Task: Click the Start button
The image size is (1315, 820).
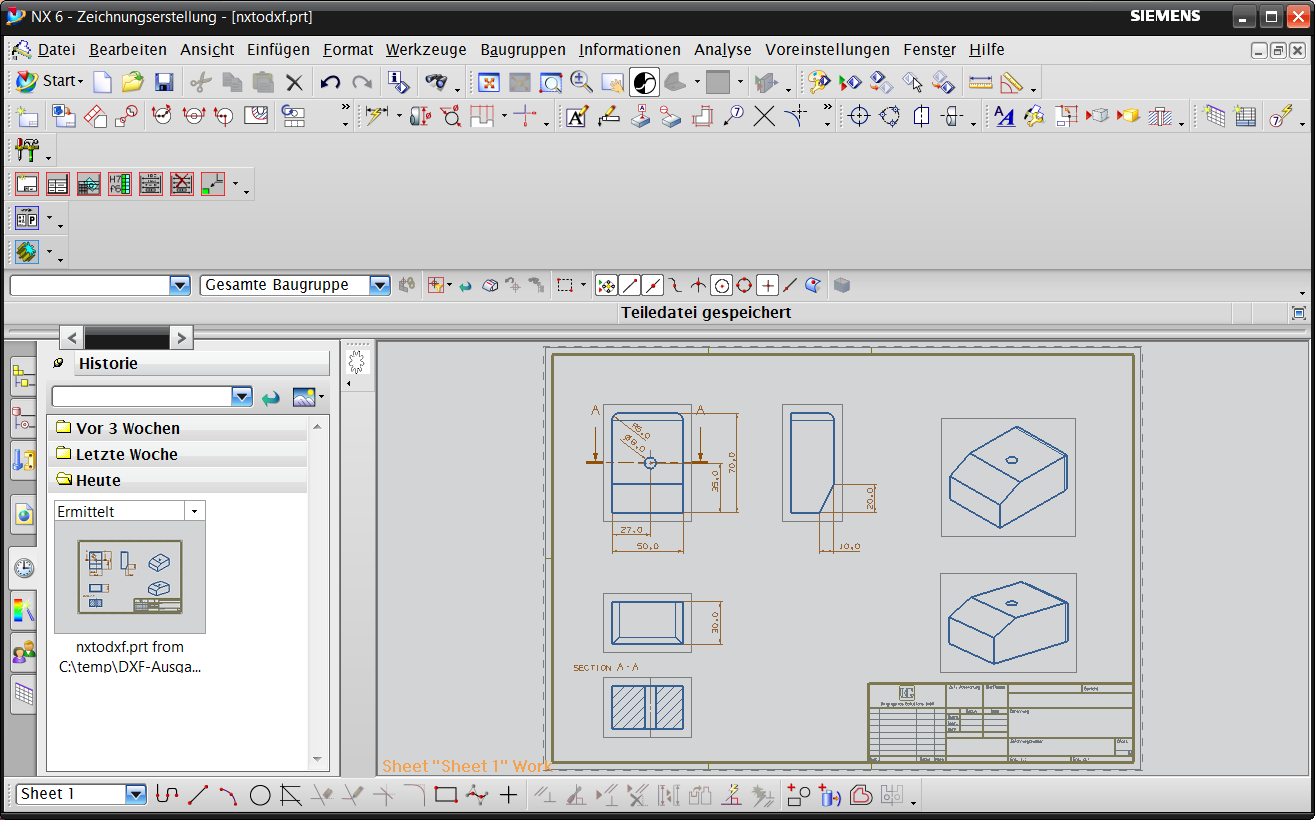Action: click(x=48, y=81)
